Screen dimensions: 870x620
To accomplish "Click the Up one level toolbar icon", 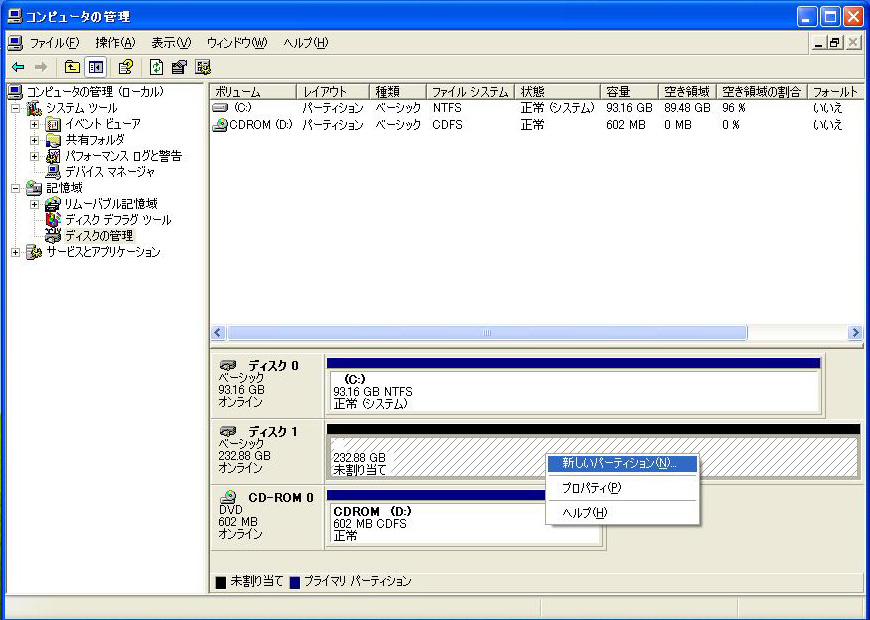I will coord(72,67).
